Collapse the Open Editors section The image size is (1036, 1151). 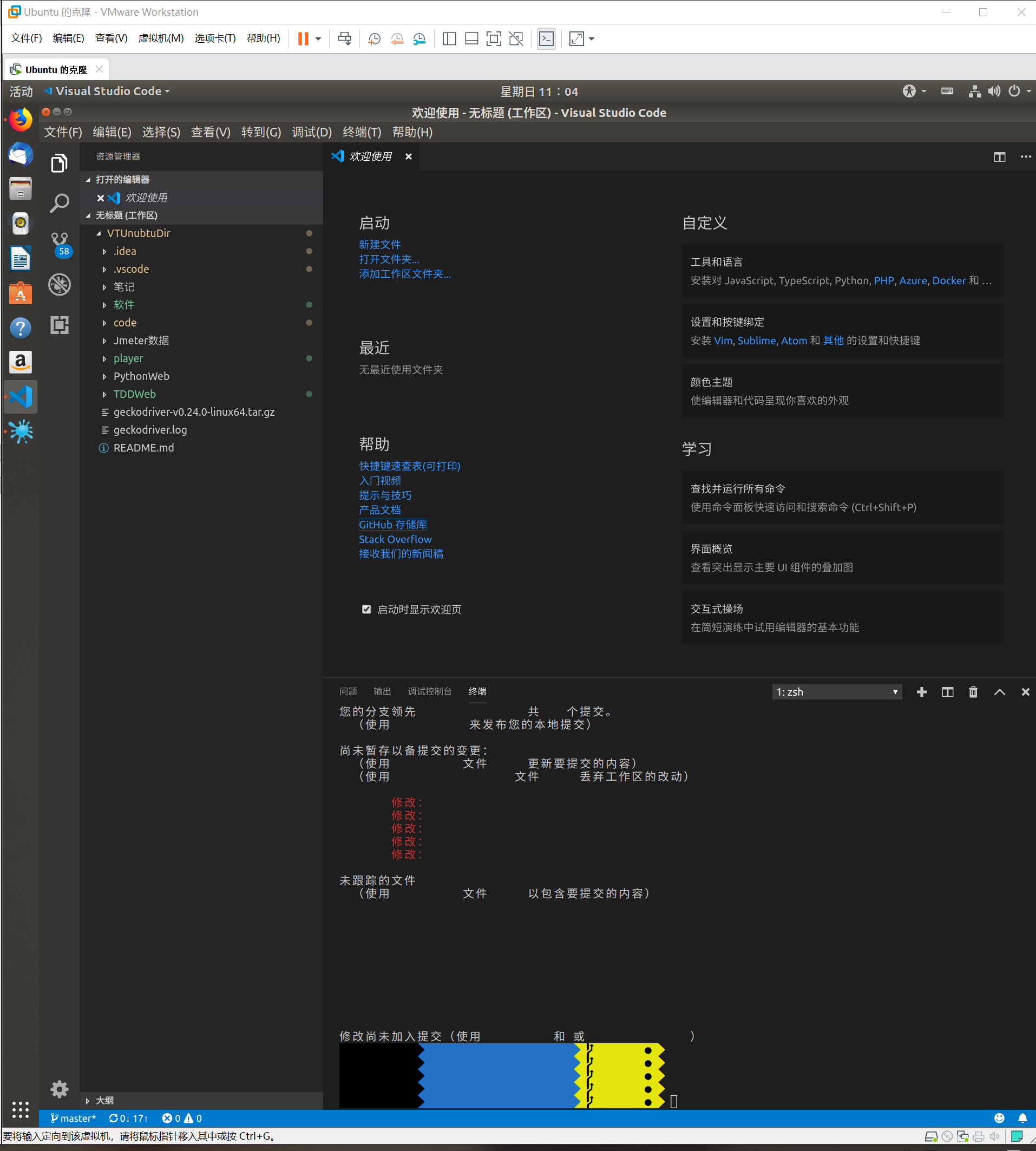click(x=201, y=179)
